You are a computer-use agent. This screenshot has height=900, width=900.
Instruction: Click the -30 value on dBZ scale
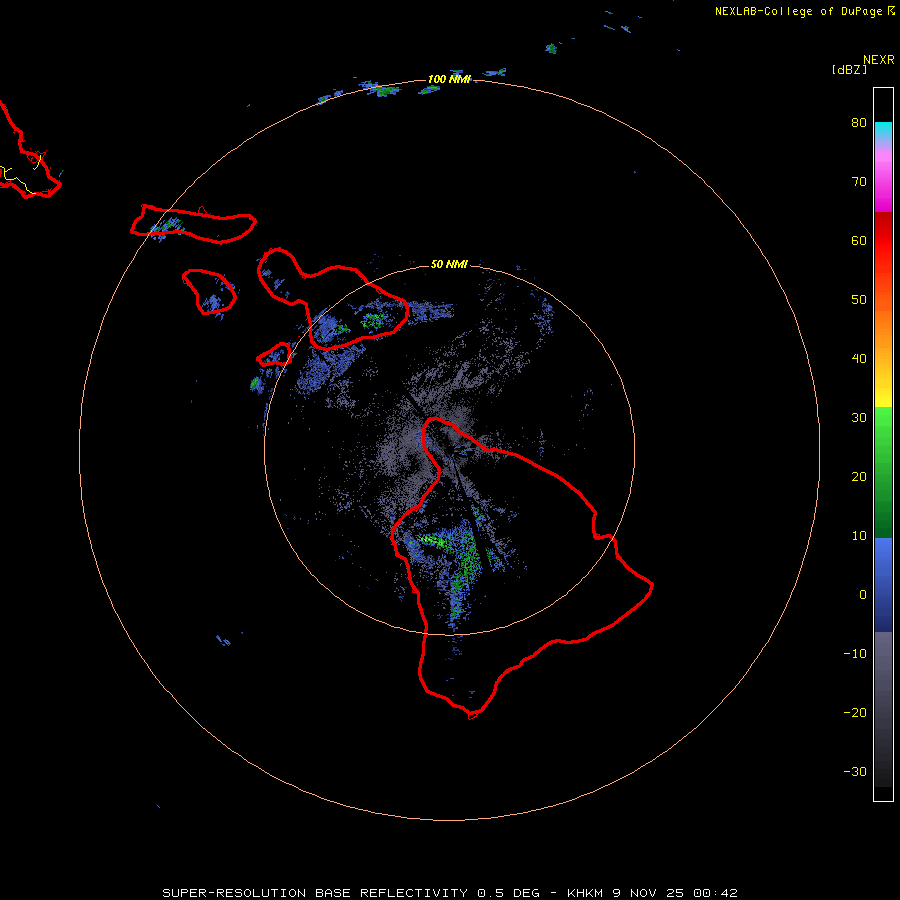[x=855, y=771]
